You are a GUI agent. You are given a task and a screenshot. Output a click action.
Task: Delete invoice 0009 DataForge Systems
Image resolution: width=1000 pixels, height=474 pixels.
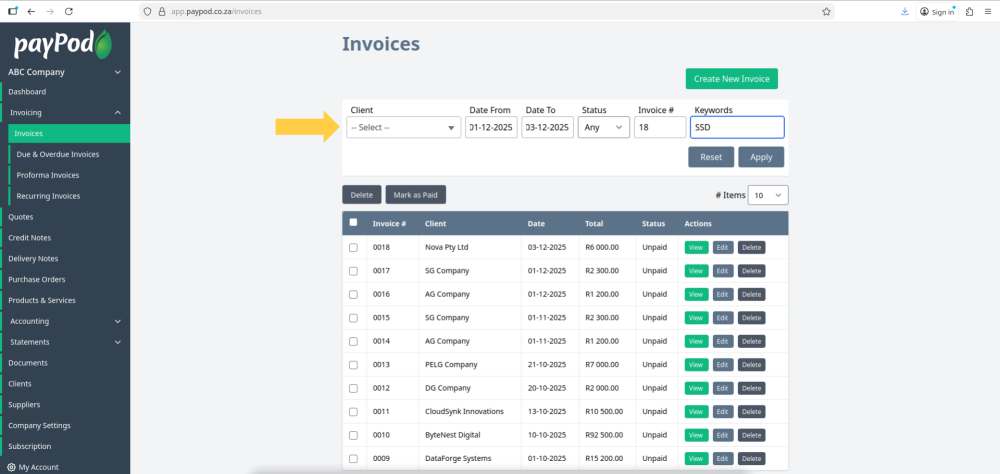point(751,459)
